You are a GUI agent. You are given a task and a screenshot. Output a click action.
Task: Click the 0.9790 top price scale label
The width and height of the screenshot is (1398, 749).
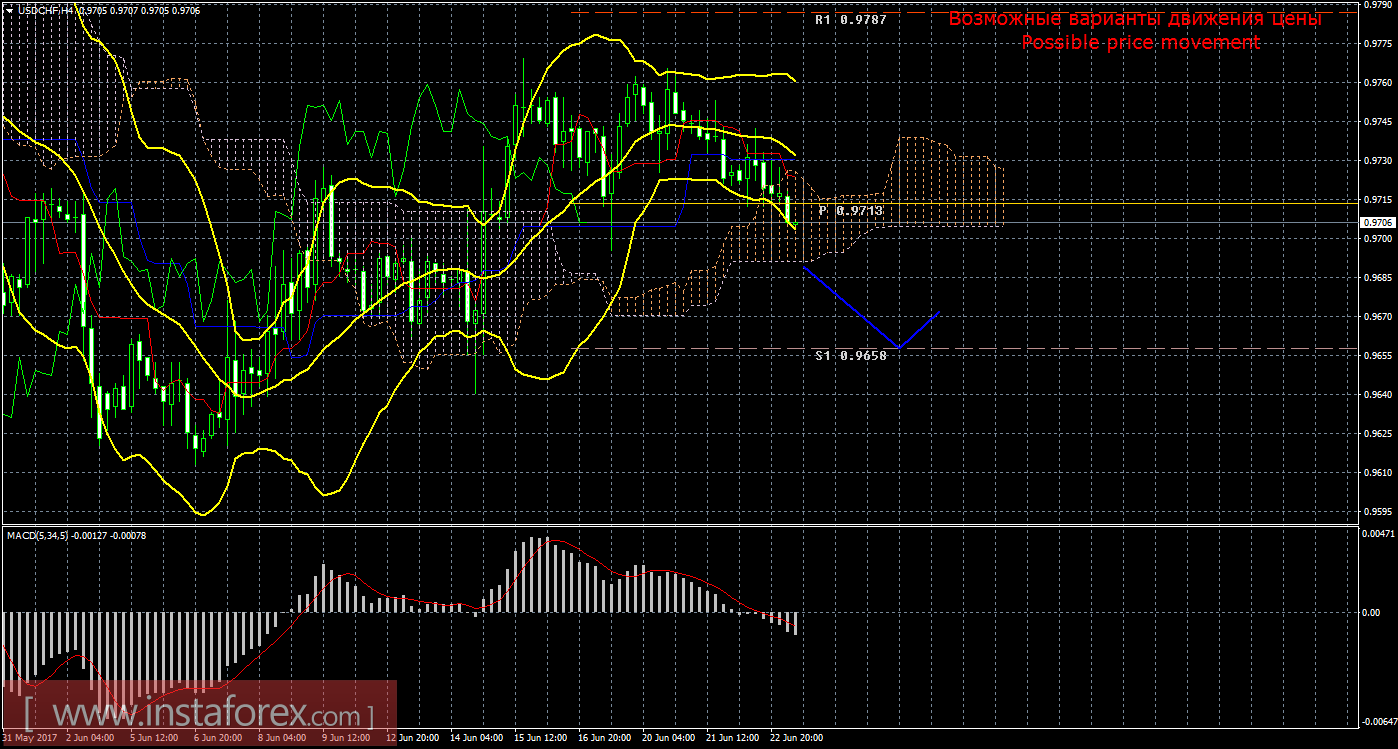(x=1377, y=5)
